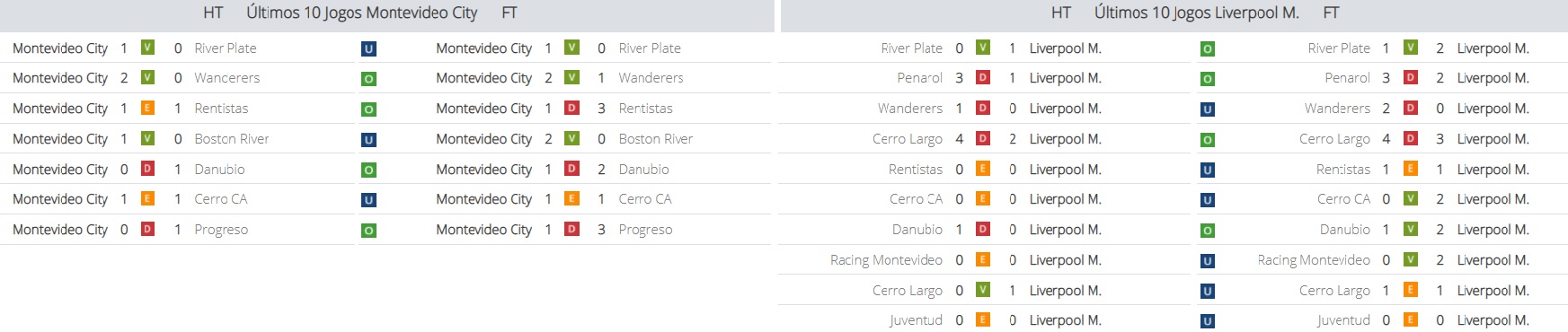Click the blue U icon beside Juventud row

tap(1208, 321)
